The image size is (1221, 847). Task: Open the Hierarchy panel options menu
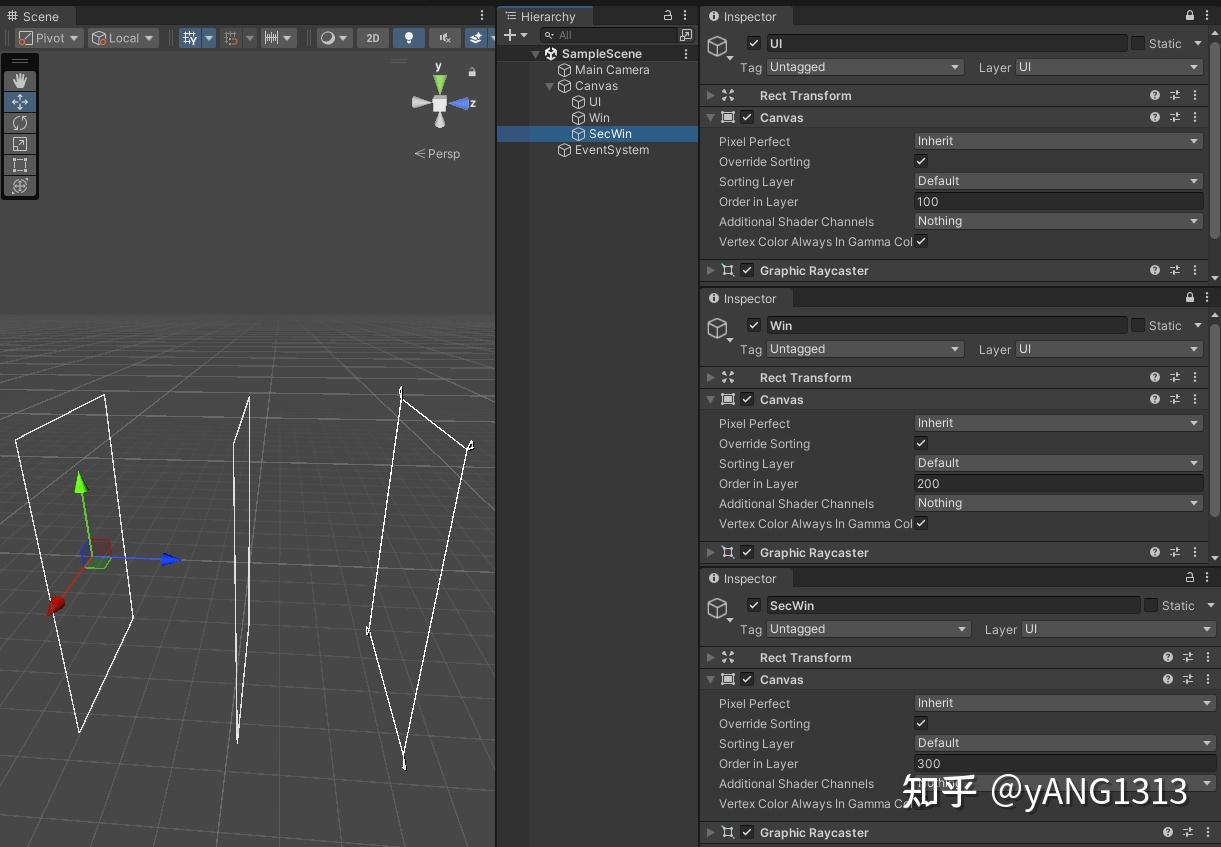pos(685,15)
